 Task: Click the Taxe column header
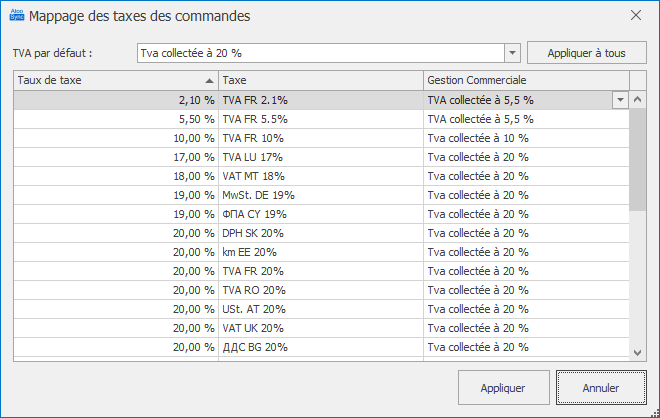(320, 80)
